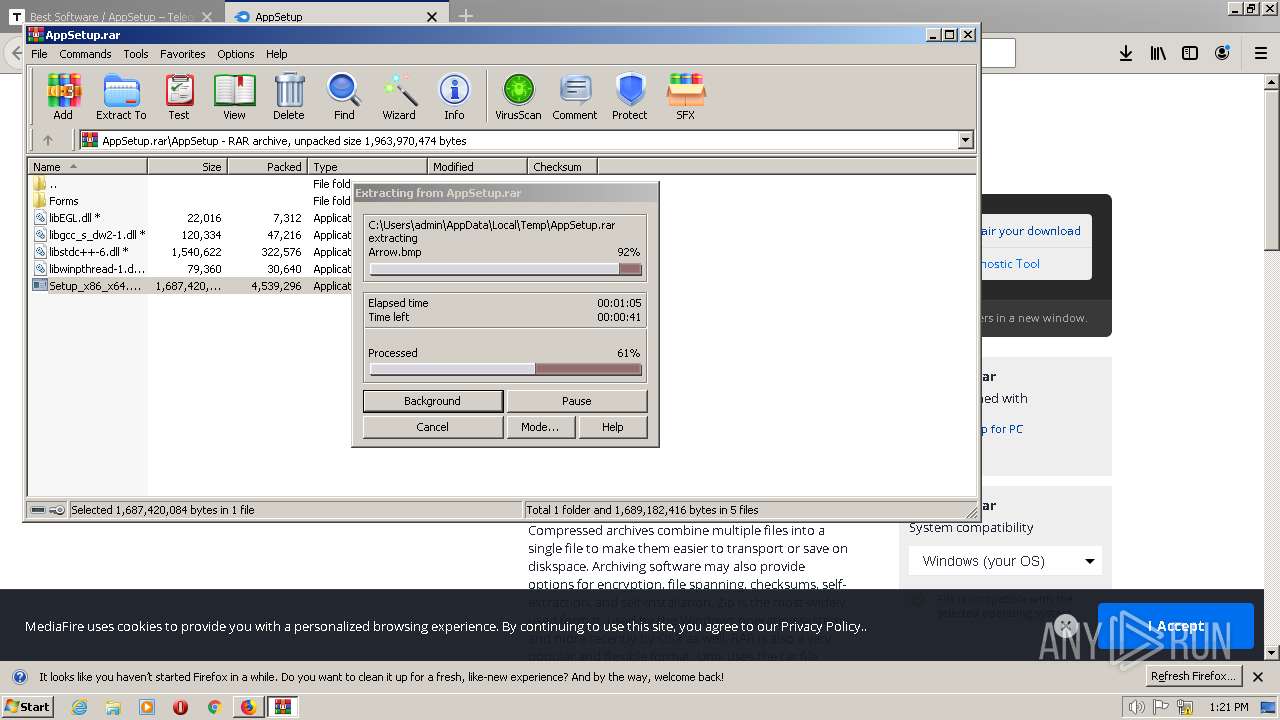
Task: Sort by Name column header
Action: (x=88, y=167)
